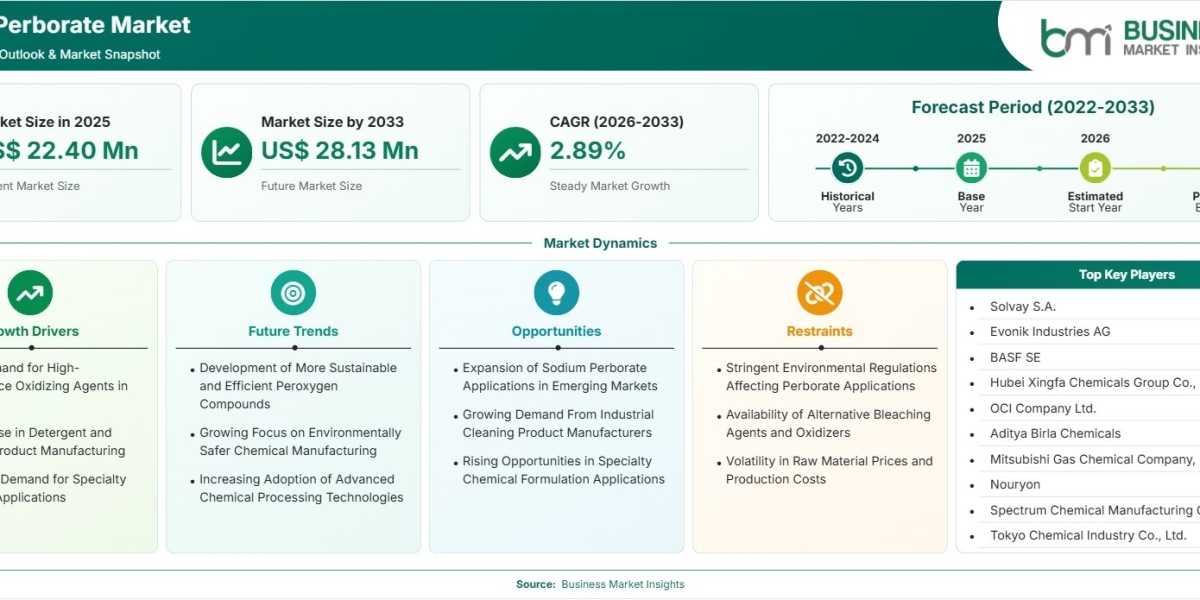Select 'Hubei Xingfa Chemicals Group Co.' entry
This screenshot has height=600, width=1200.
coord(1094,383)
